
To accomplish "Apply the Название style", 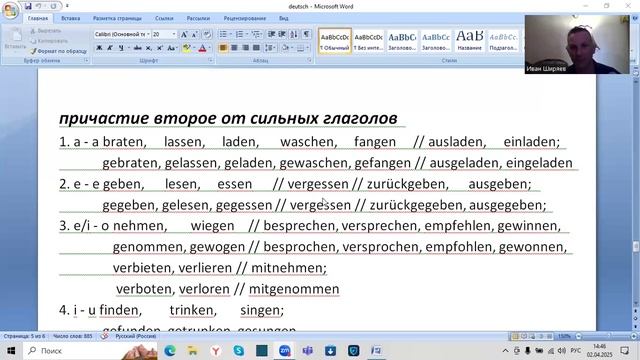I will point(469,41).
